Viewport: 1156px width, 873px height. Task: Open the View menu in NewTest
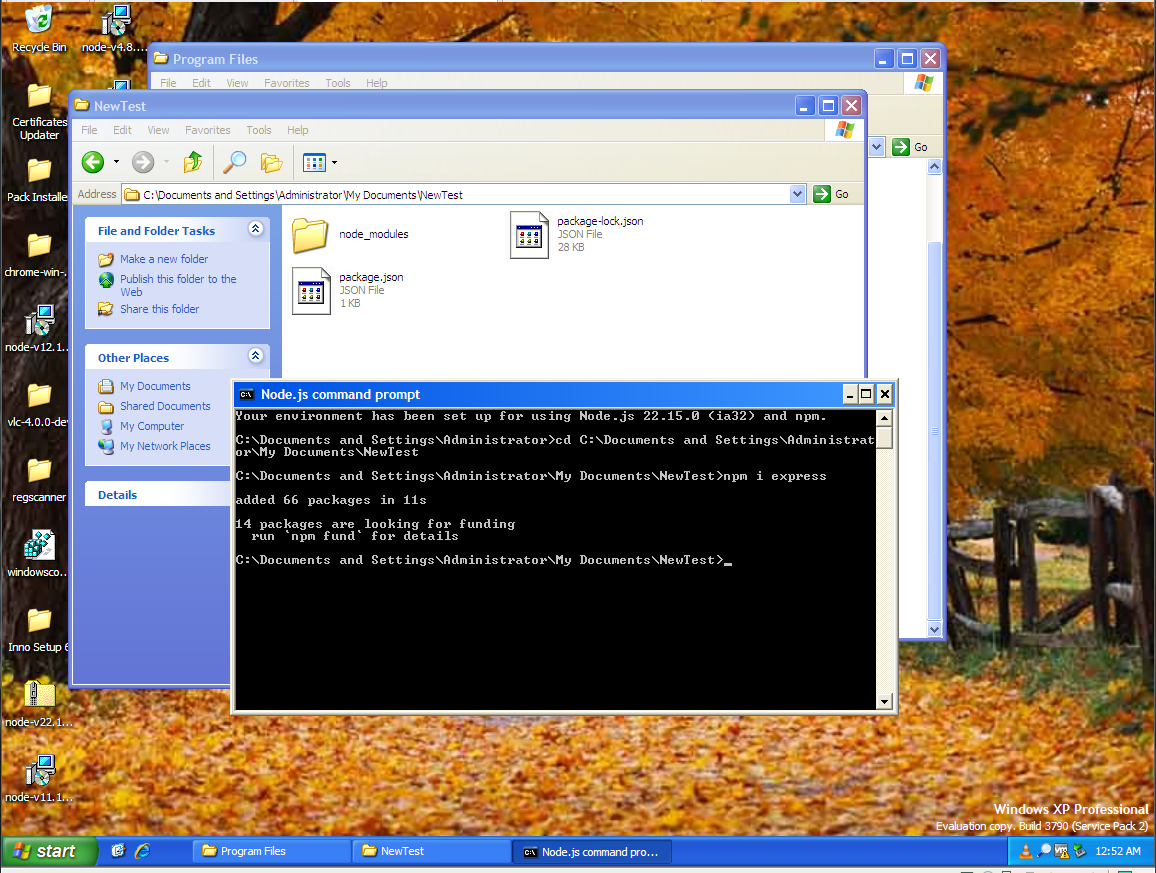click(159, 130)
